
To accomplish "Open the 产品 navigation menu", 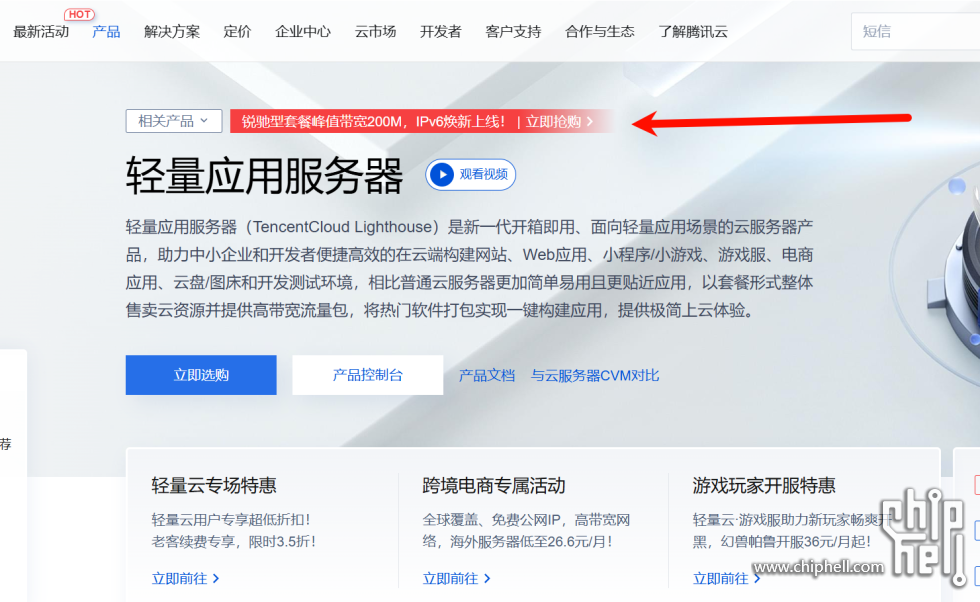I will [106, 32].
